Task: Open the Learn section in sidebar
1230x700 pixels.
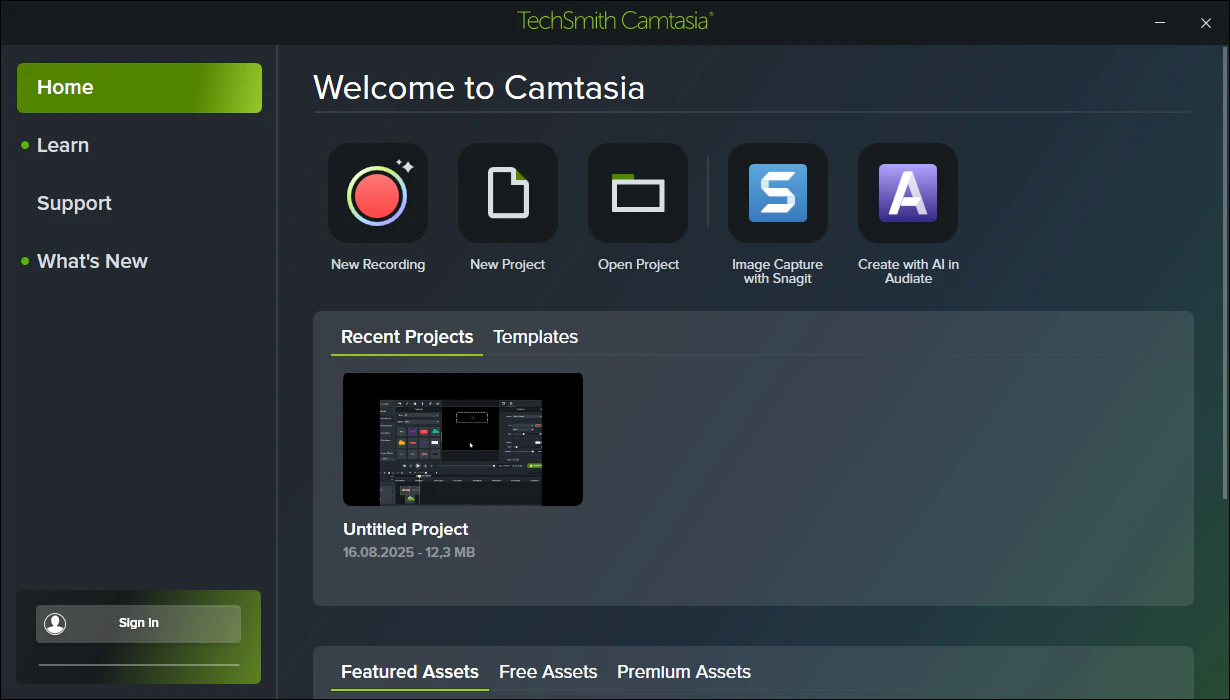Action: click(x=63, y=145)
